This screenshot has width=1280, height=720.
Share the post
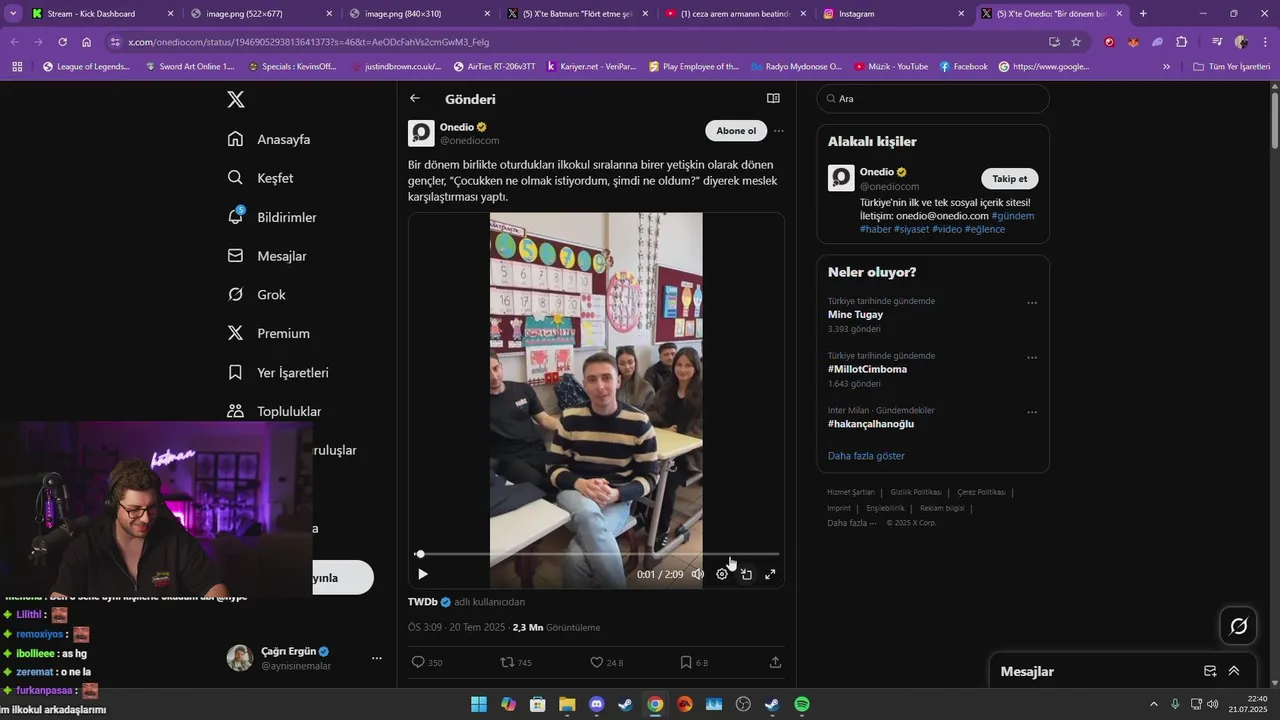click(x=775, y=662)
